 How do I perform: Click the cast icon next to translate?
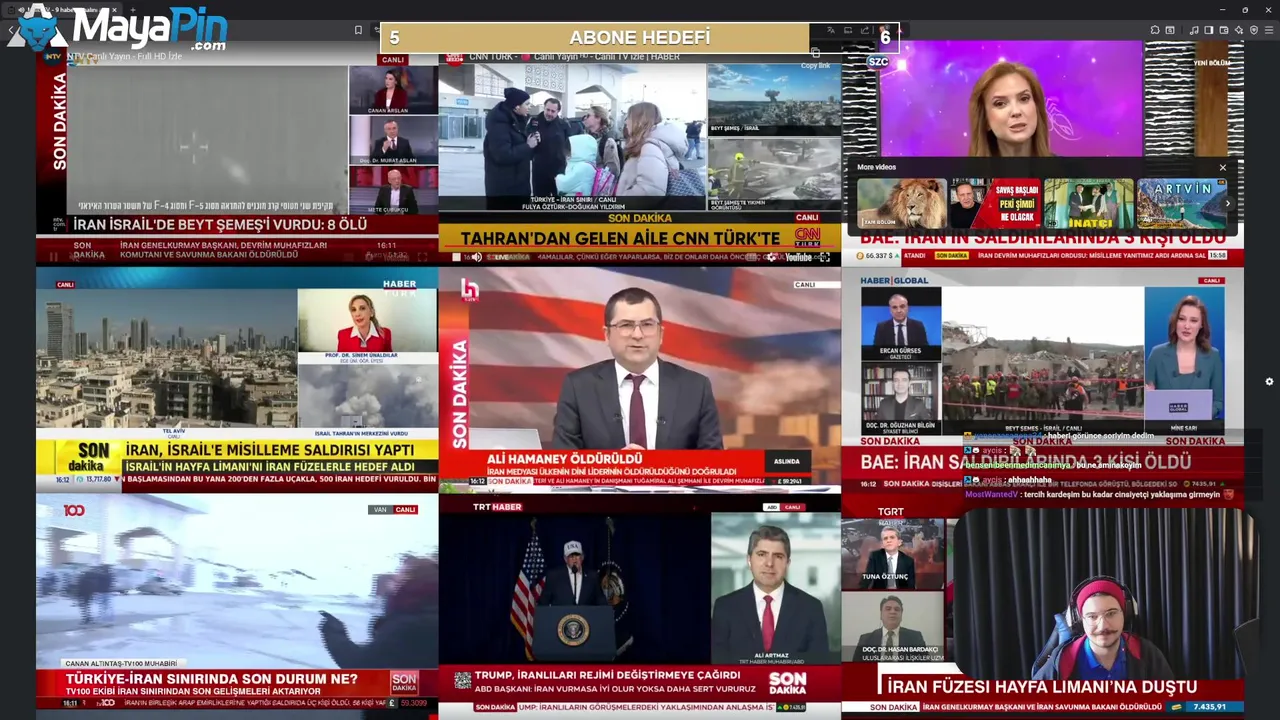[x=848, y=30]
